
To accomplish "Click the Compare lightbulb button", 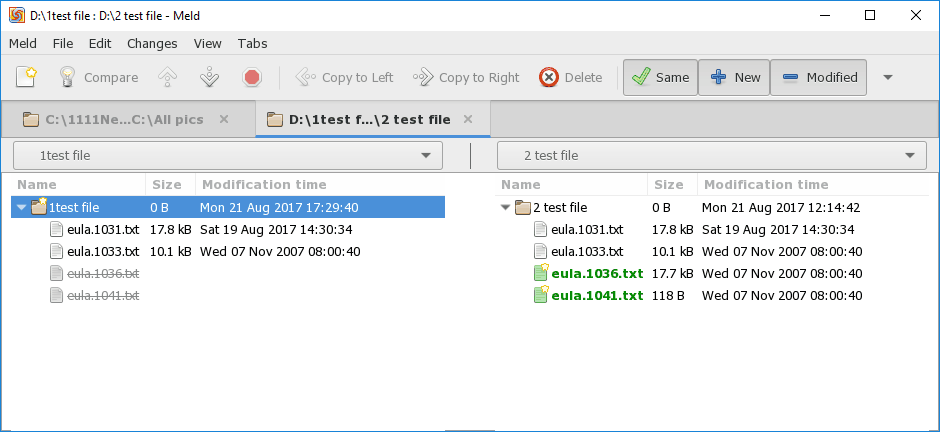I will click(98, 77).
